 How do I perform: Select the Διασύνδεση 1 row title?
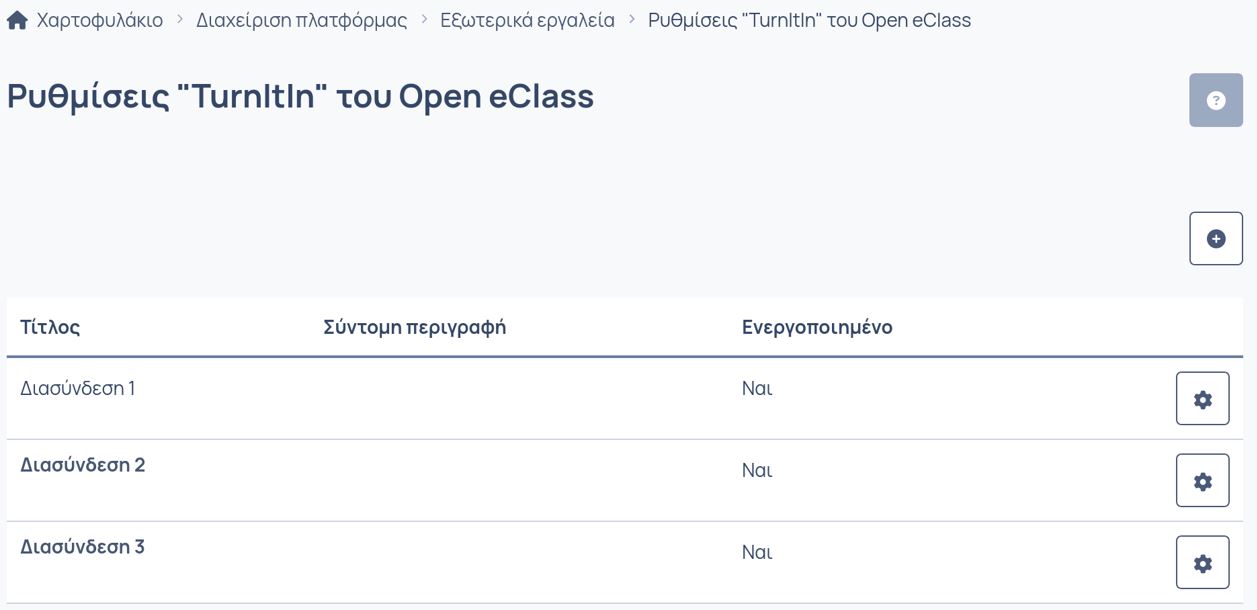tap(78, 388)
